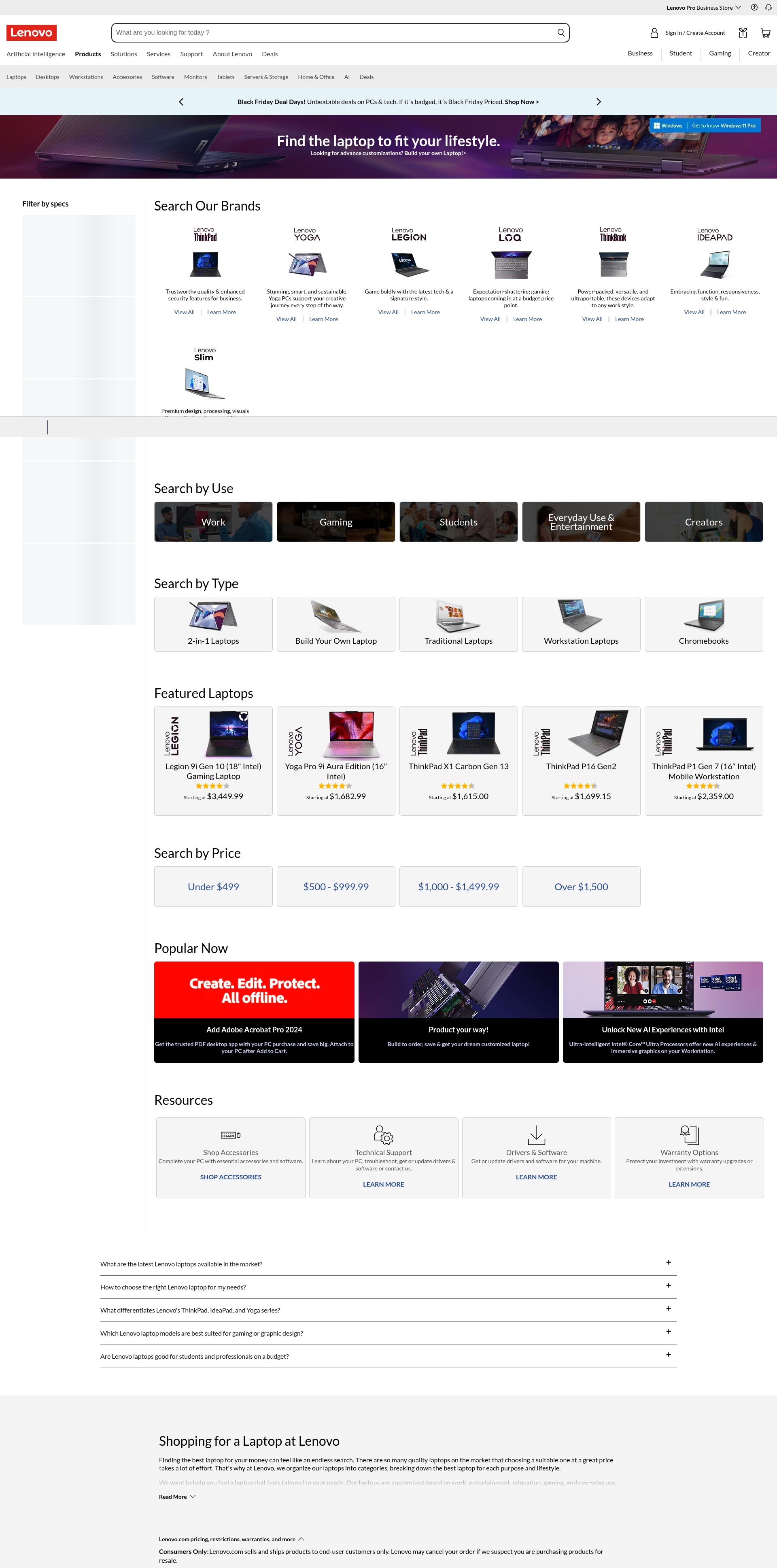Image resolution: width=777 pixels, height=1568 pixels.
Task: Open the Support menu
Action: coord(191,54)
